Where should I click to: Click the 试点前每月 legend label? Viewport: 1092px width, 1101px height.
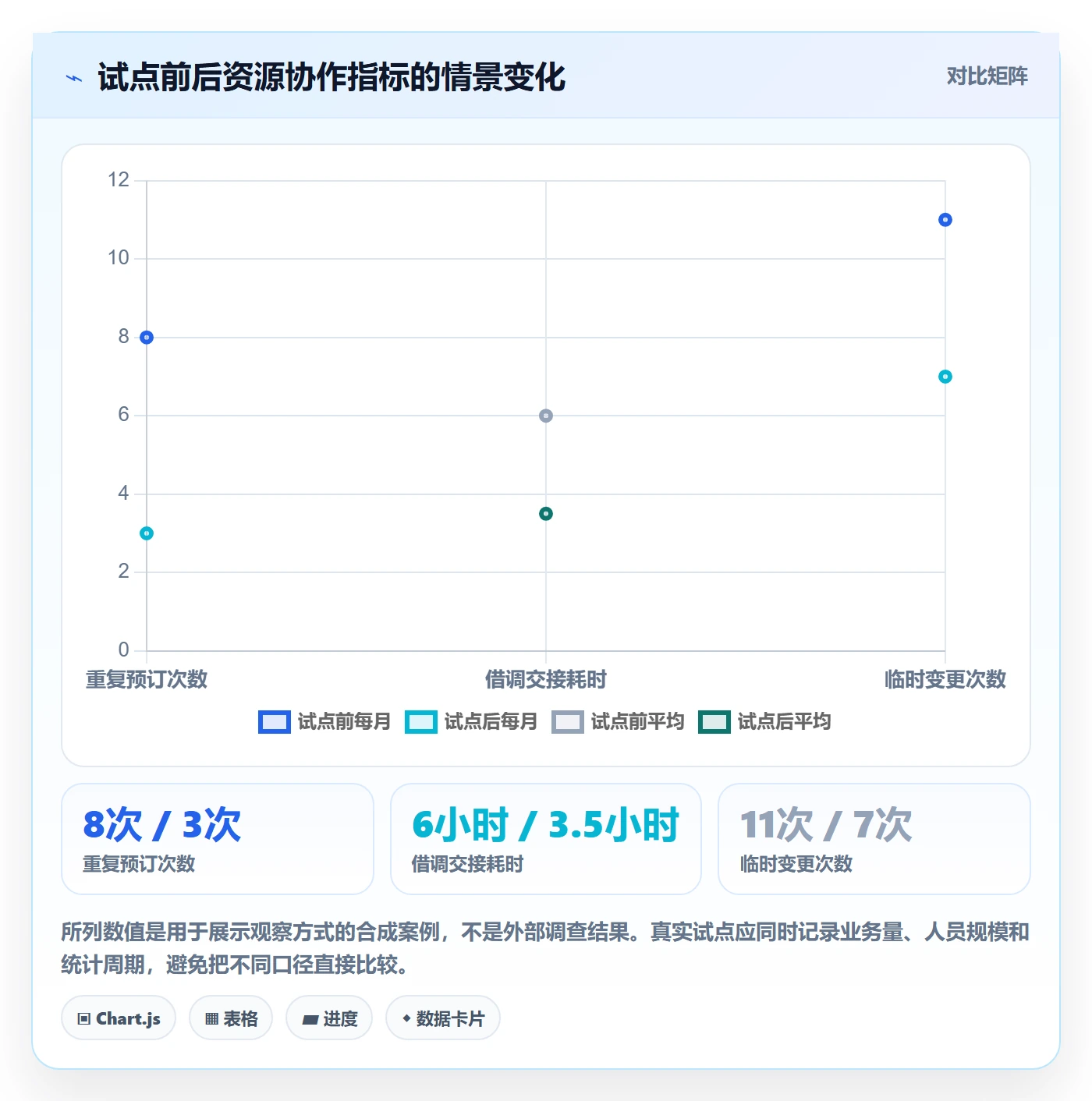[344, 722]
